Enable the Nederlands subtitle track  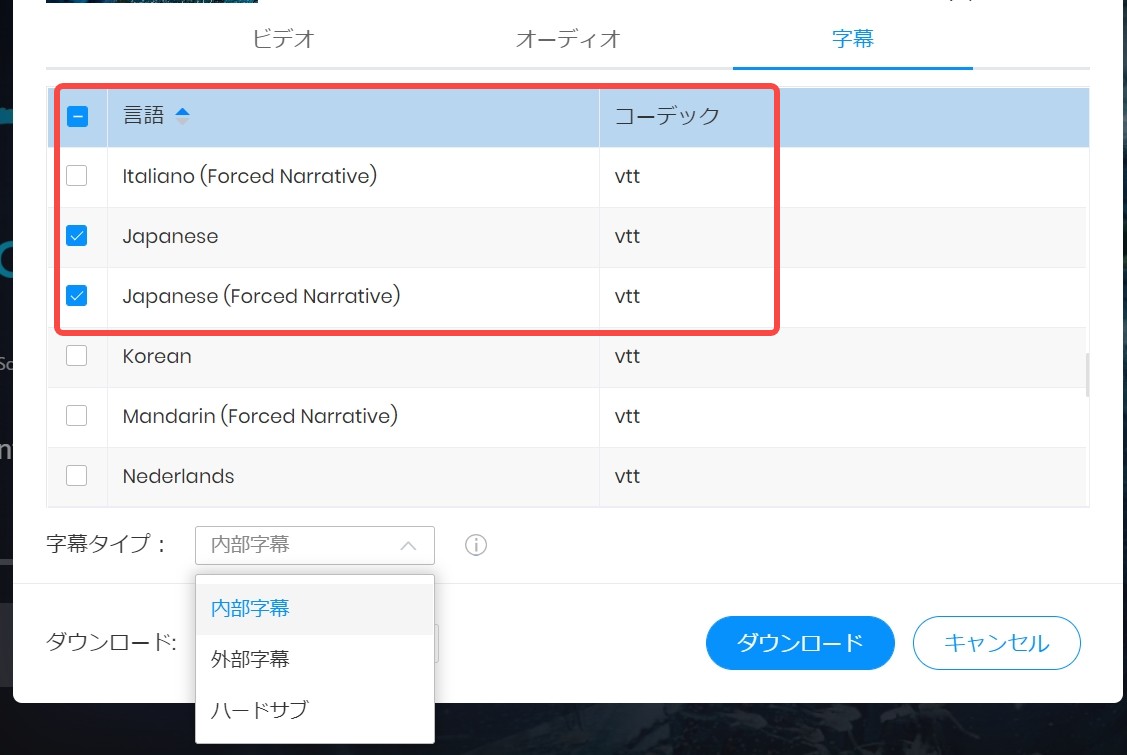[x=77, y=477]
